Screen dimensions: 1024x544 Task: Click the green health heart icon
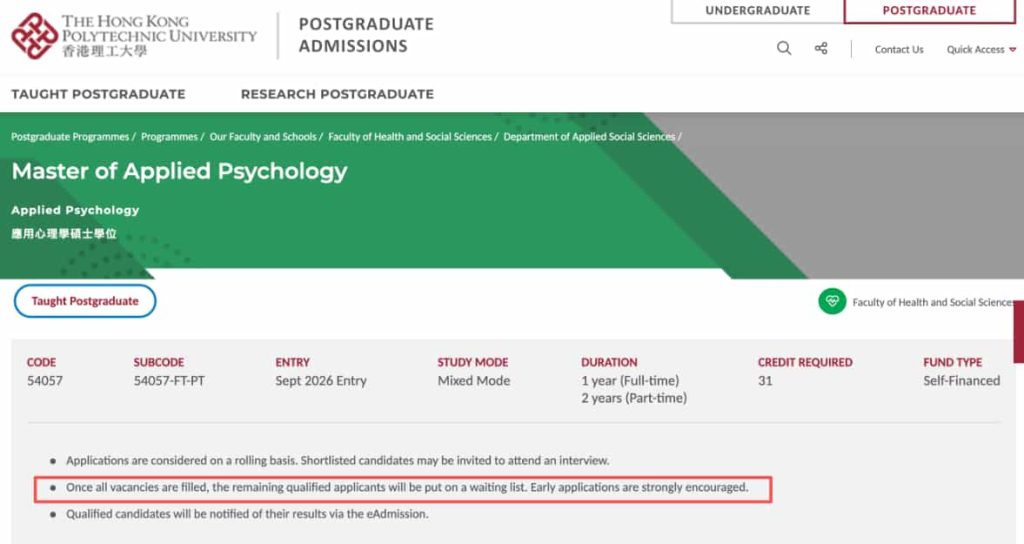832,301
